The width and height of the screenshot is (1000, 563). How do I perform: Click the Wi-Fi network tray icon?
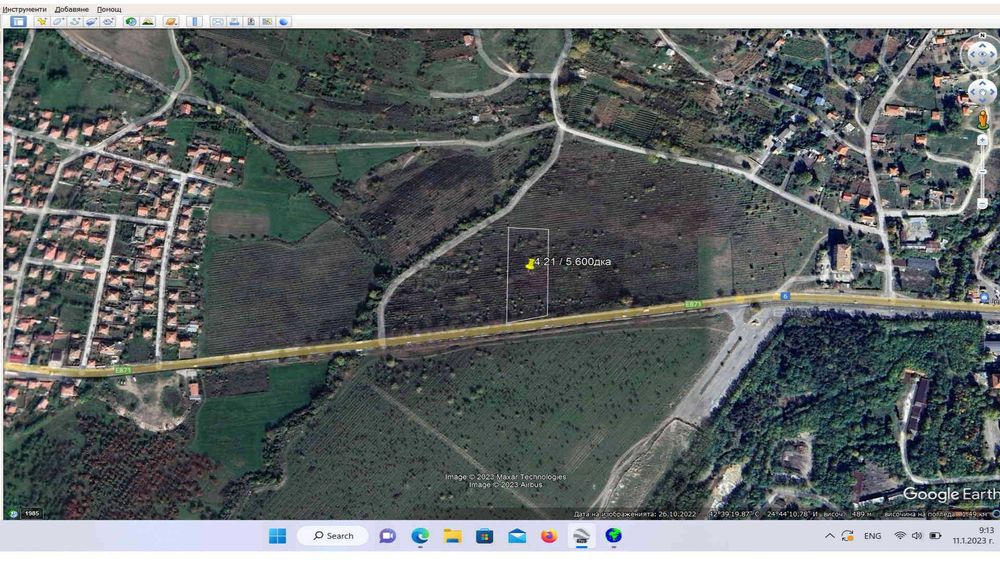[x=901, y=536]
